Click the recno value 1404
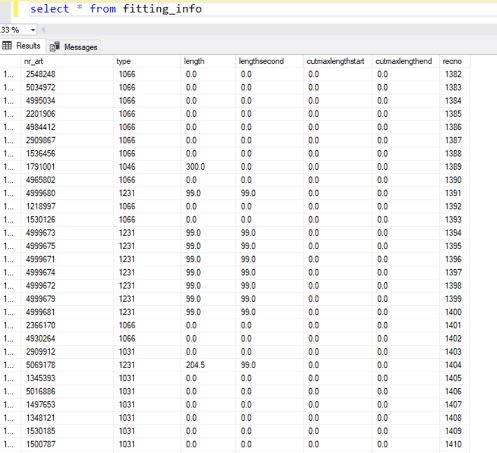Screen dimensions: 497x453 (453, 365)
